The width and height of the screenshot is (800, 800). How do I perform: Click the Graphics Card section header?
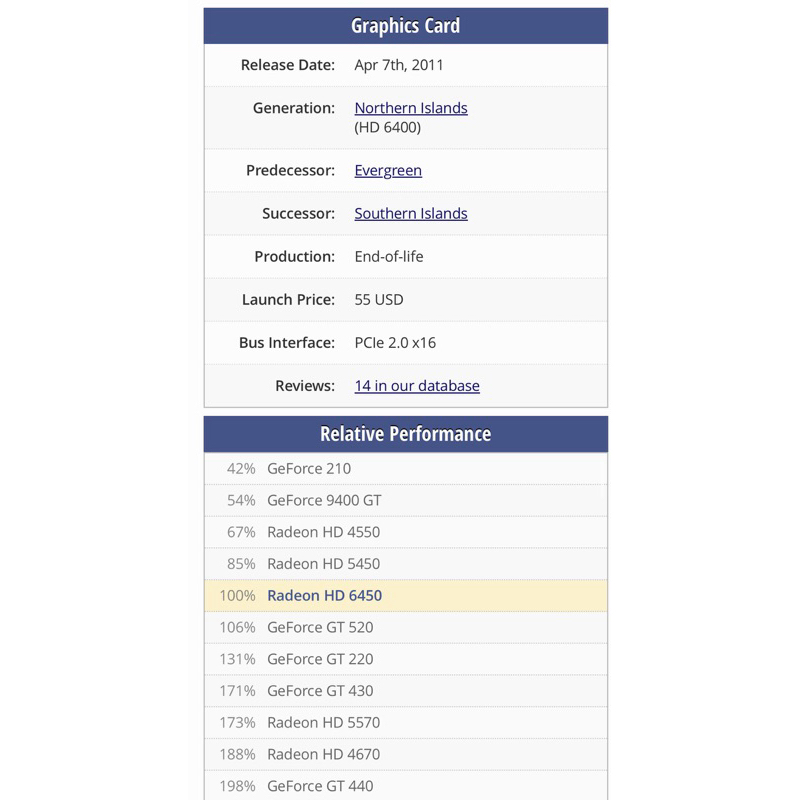(x=406, y=26)
